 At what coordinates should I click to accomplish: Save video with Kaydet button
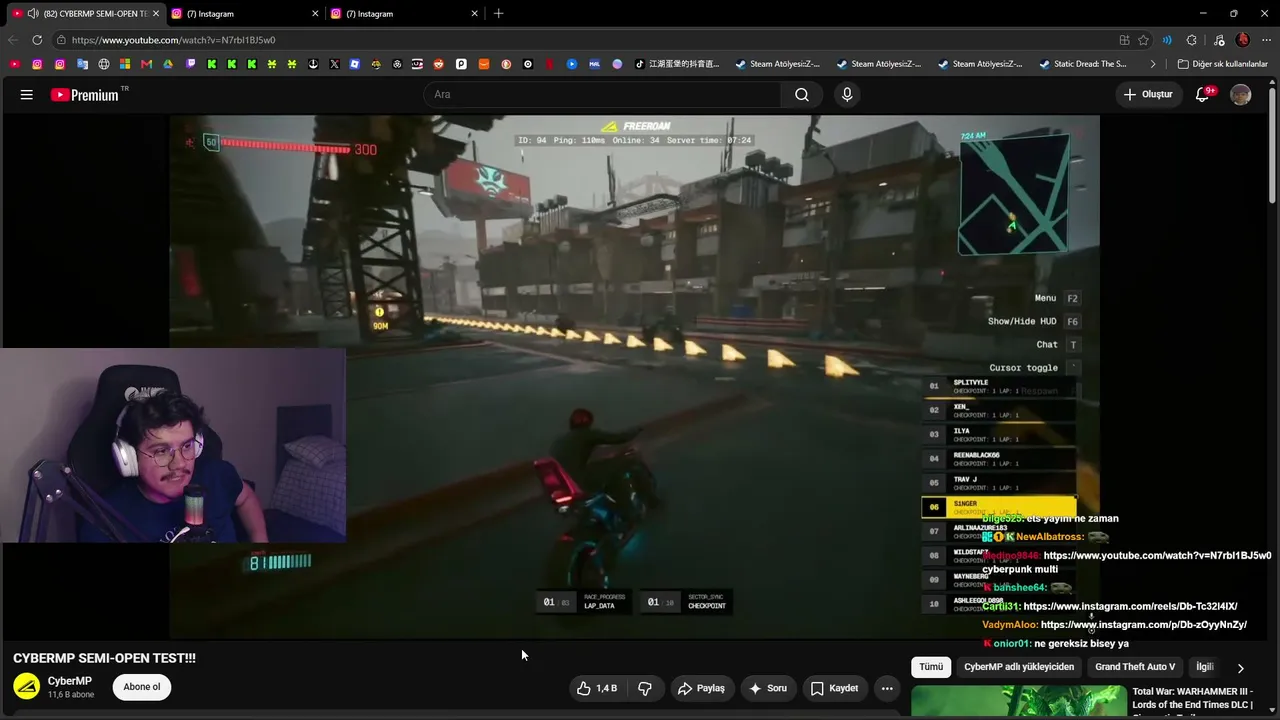click(x=834, y=688)
